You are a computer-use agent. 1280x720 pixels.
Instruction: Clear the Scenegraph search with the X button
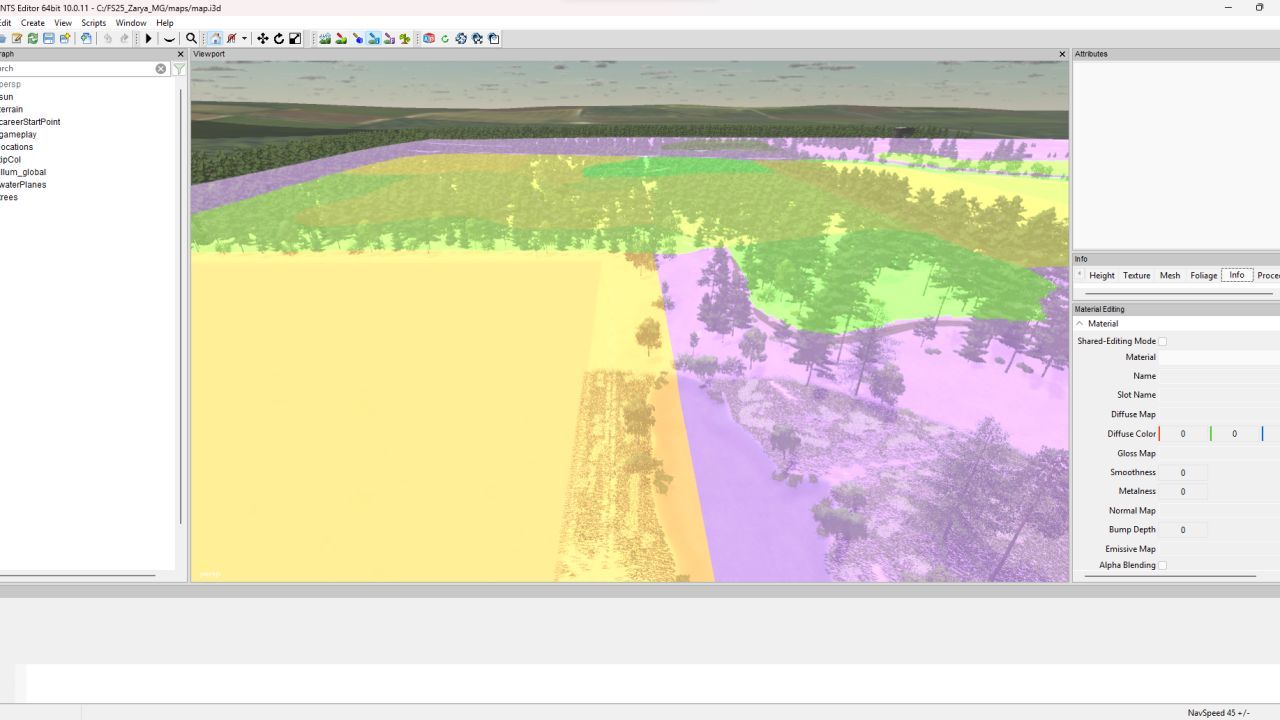pos(160,68)
